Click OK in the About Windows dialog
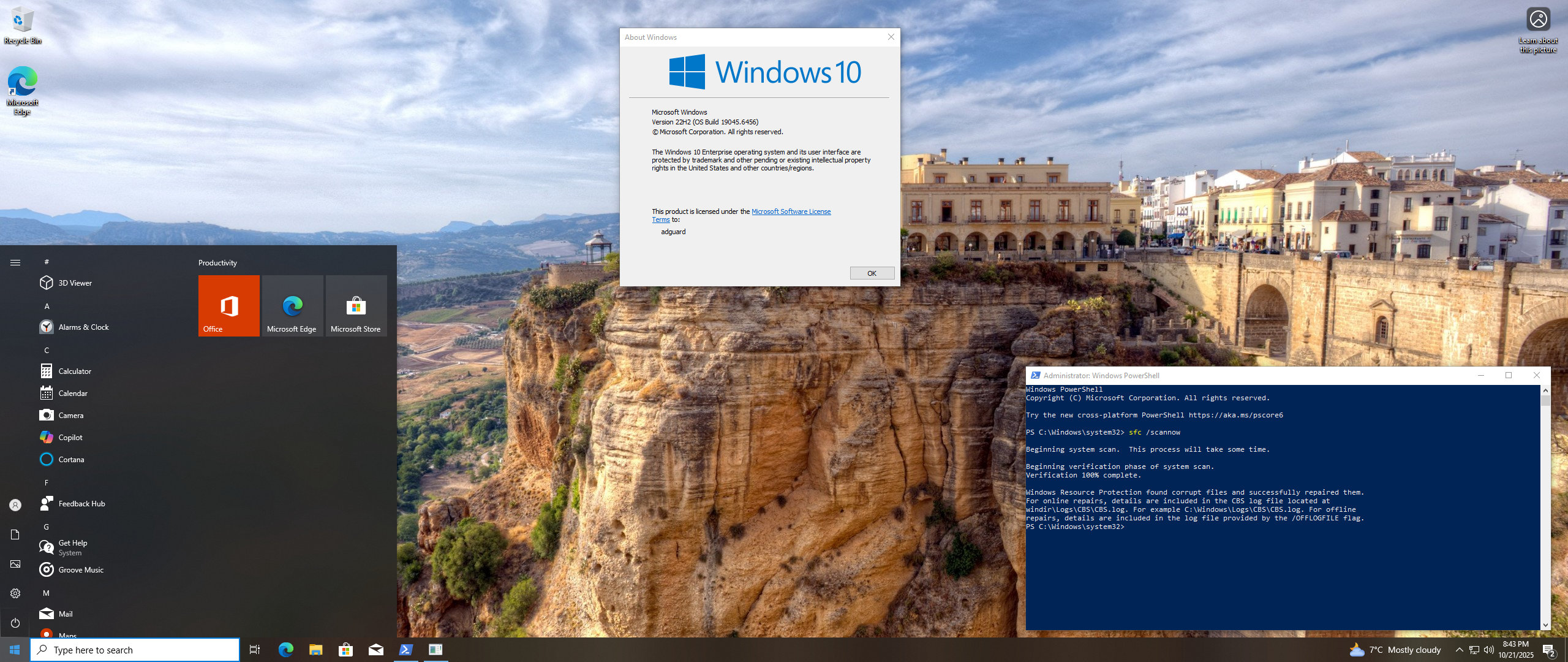Viewport: 1568px width, 662px height. (x=872, y=273)
